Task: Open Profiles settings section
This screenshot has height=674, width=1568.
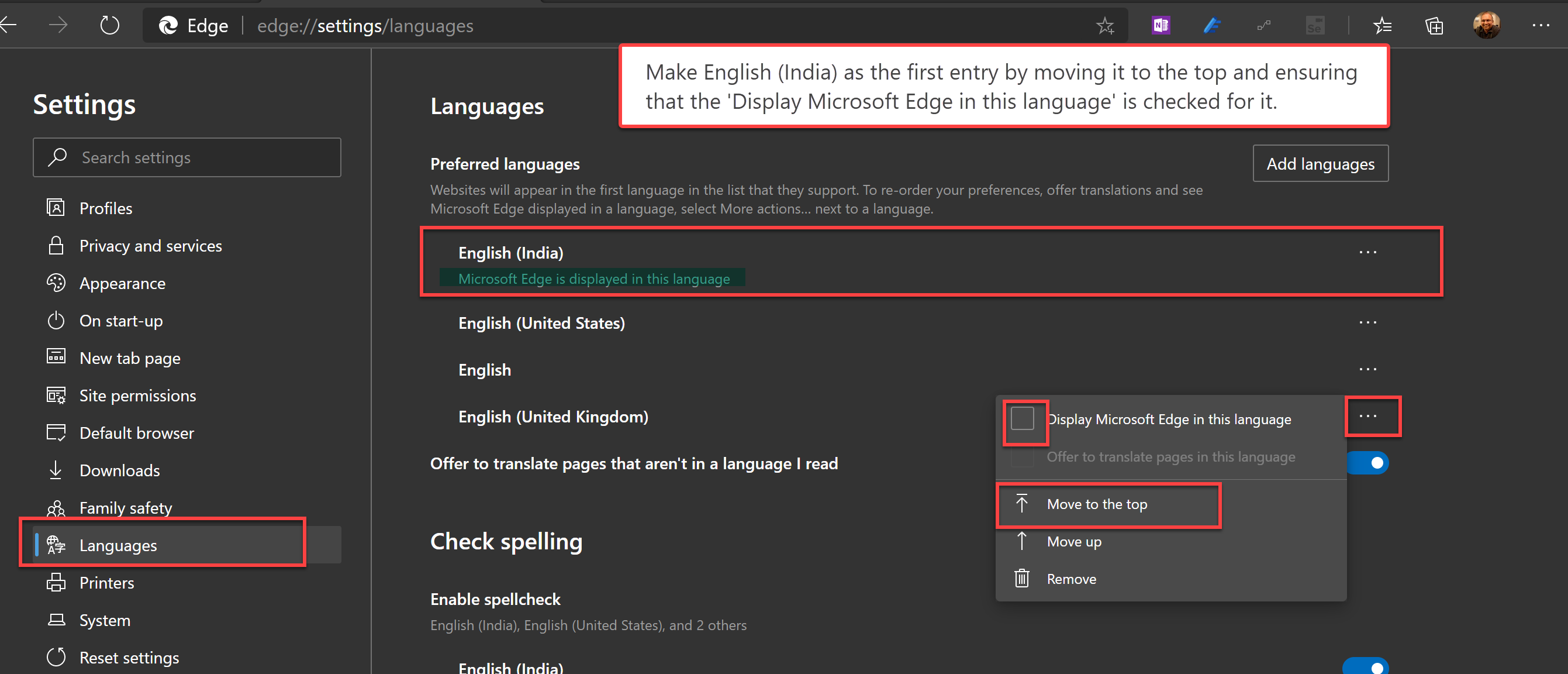Action: tap(187, 208)
